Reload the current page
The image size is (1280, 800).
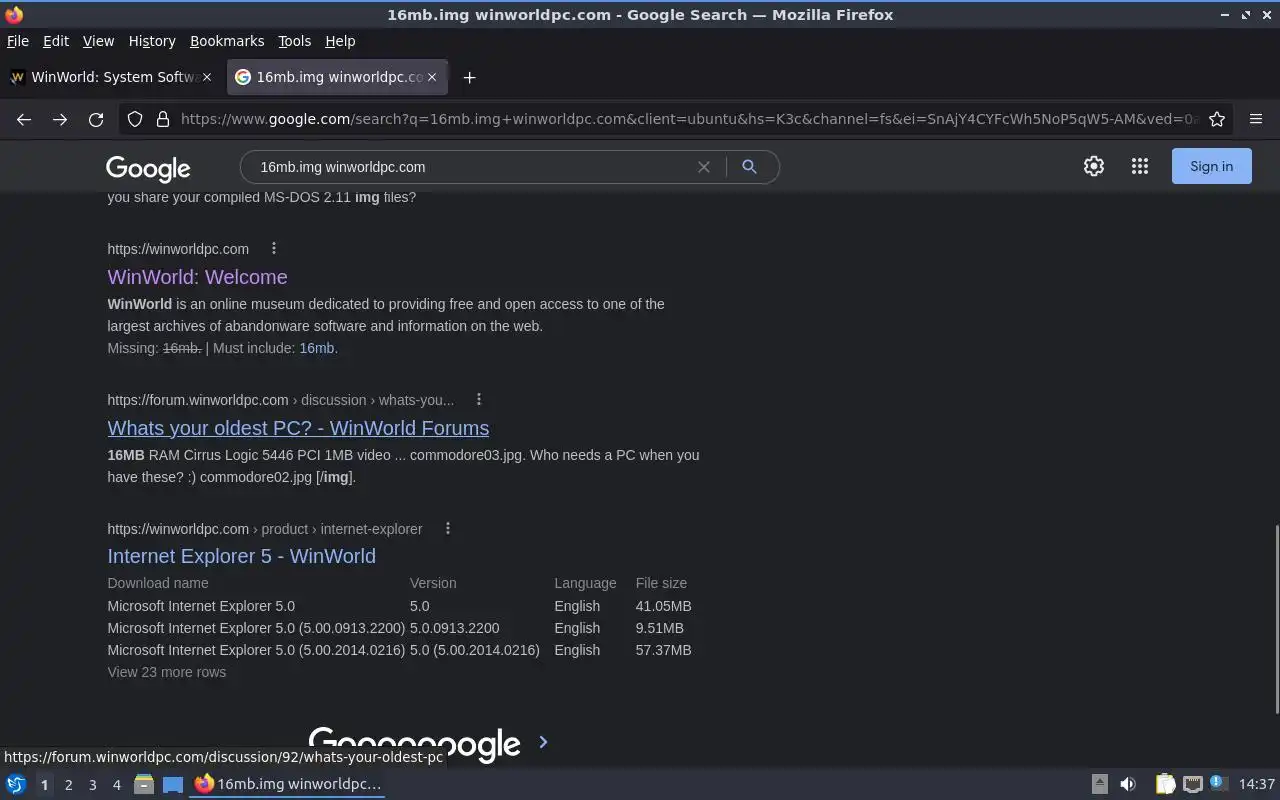(x=96, y=119)
